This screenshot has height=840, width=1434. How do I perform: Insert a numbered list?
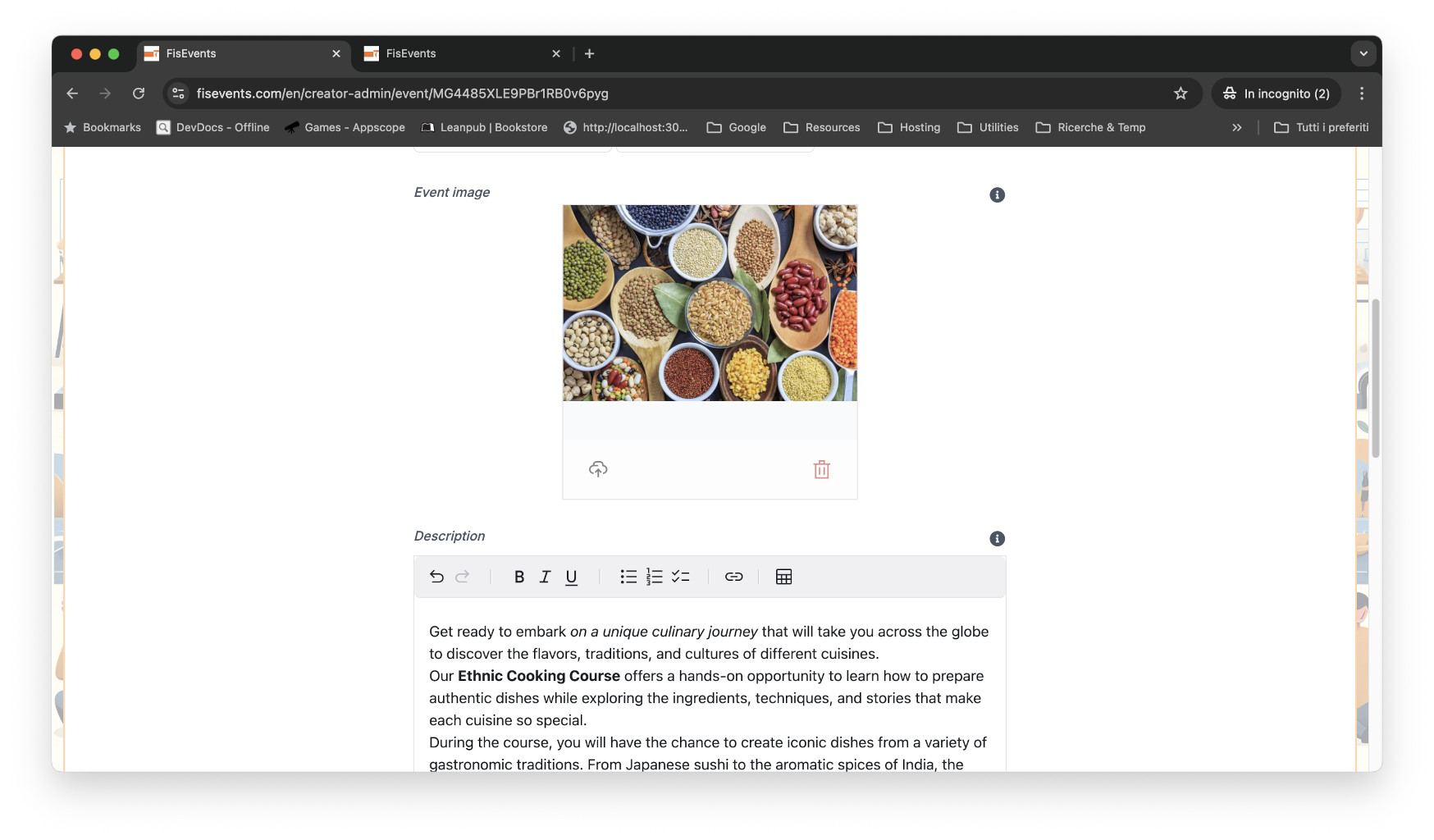click(654, 577)
